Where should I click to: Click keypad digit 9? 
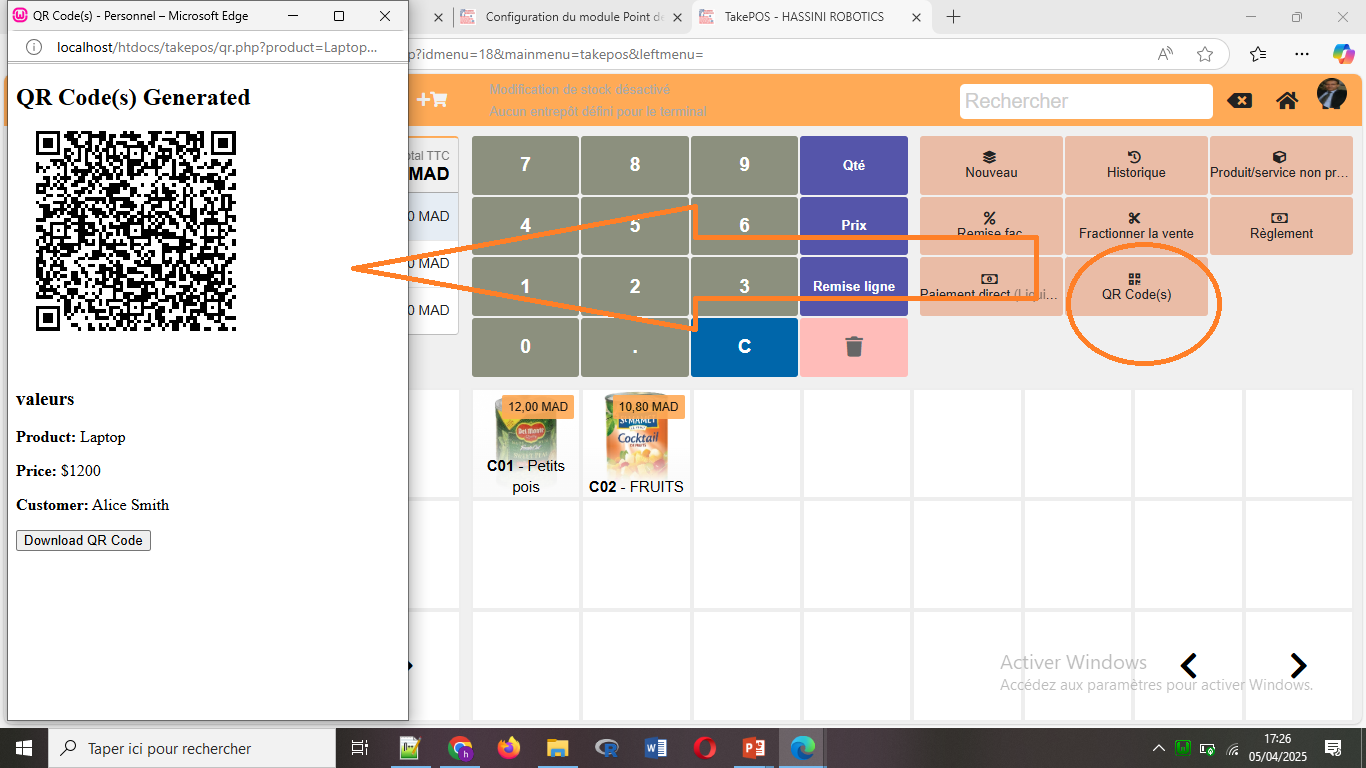pyautogui.click(x=744, y=165)
